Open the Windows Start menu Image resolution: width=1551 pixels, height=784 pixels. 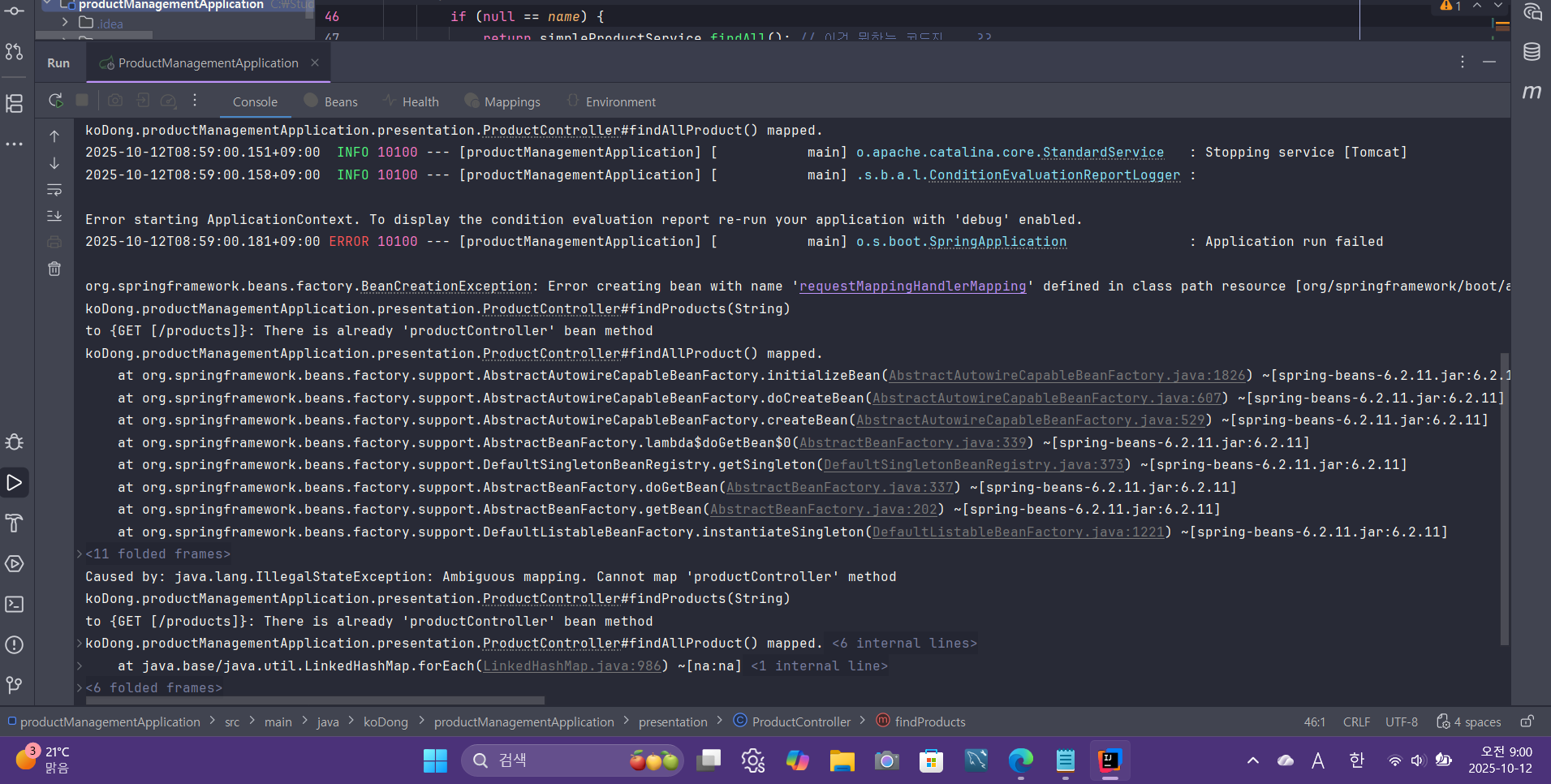point(435,760)
